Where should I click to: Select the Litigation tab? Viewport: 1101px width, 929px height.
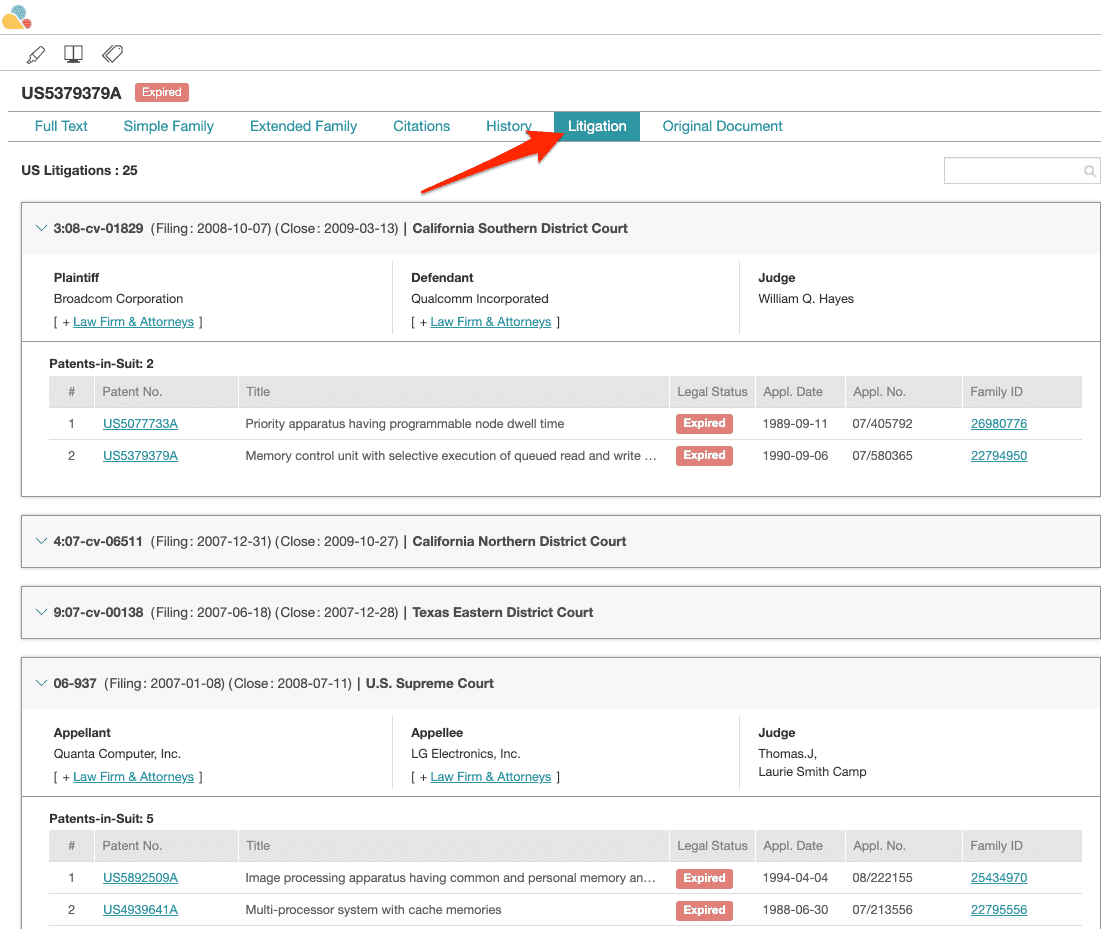coord(597,126)
